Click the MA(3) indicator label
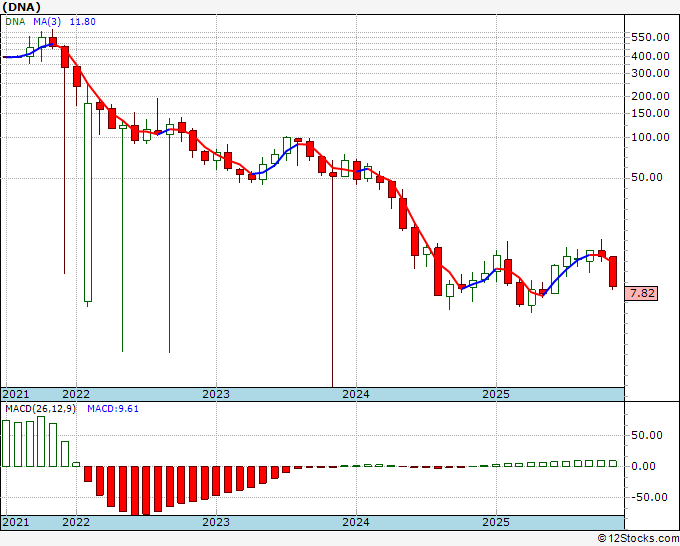This screenshot has height=546, width=680. [x=47, y=21]
